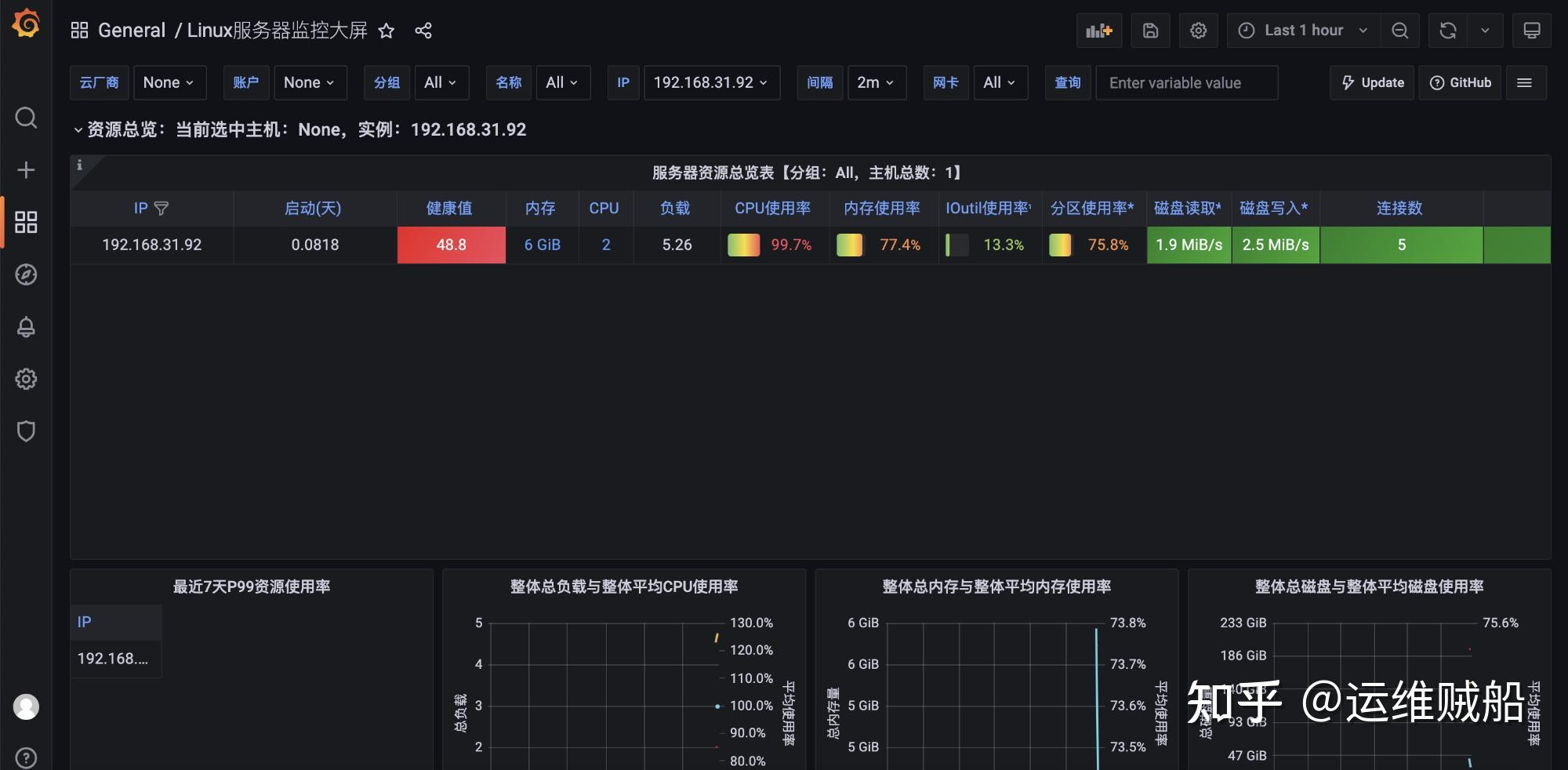This screenshot has height=770, width=1568.
Task: Cycle view mode with monitor icon
Action: [1531, 31]
